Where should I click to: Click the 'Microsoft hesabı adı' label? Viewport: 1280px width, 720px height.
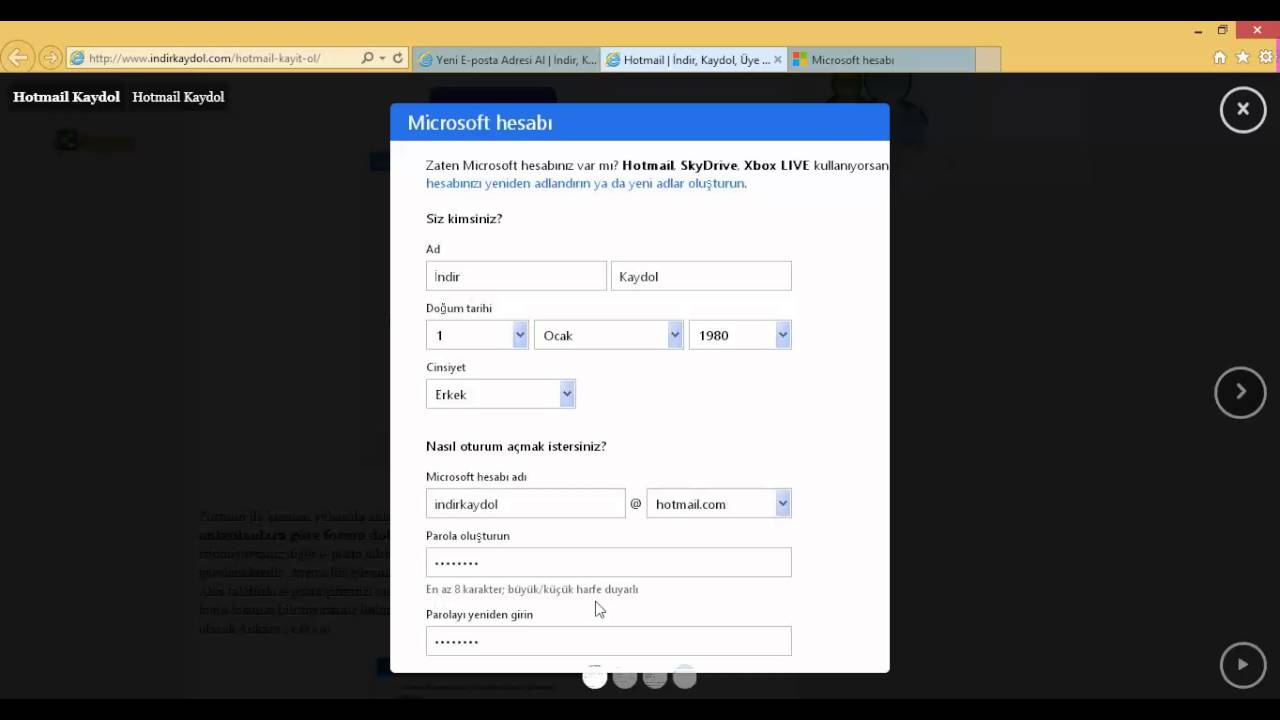tap(476, 477)
